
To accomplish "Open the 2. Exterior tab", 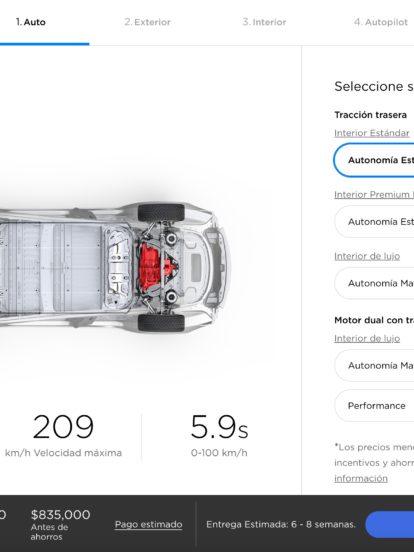I will 148,22.
